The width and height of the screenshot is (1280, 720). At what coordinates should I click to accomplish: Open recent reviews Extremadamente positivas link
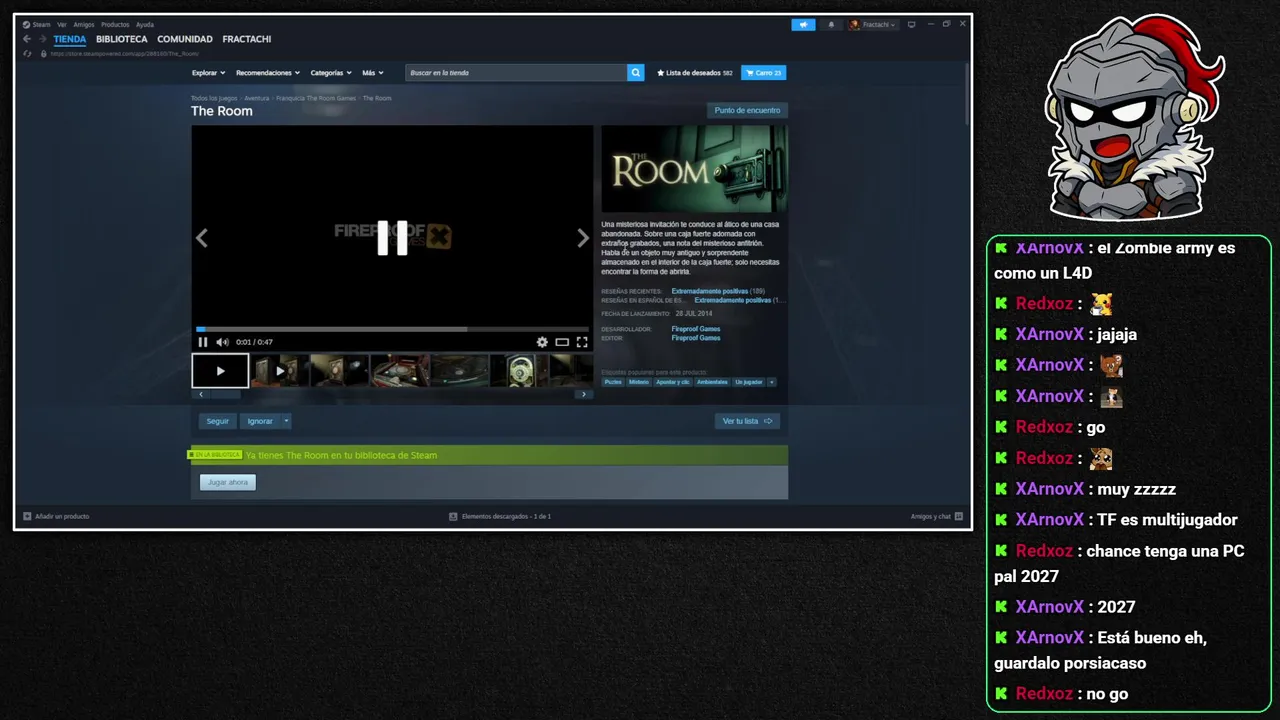[x=710, y=291]
